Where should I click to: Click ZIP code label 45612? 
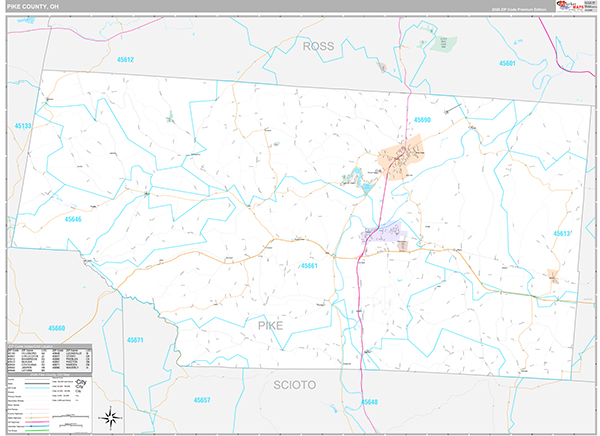(126, 60)
